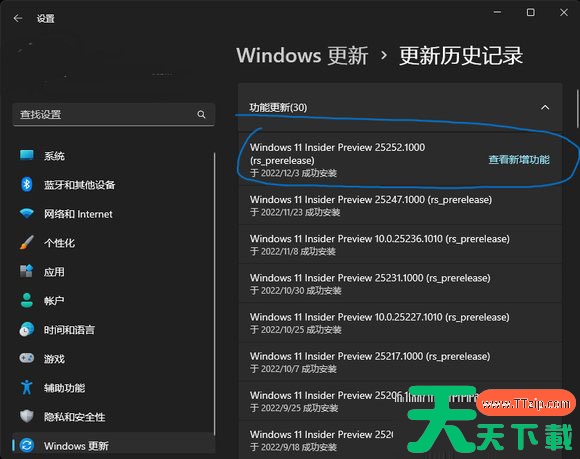580x459 pixels.
Task: Click the Wi-Fi network icon
Action: pos(27,213)
